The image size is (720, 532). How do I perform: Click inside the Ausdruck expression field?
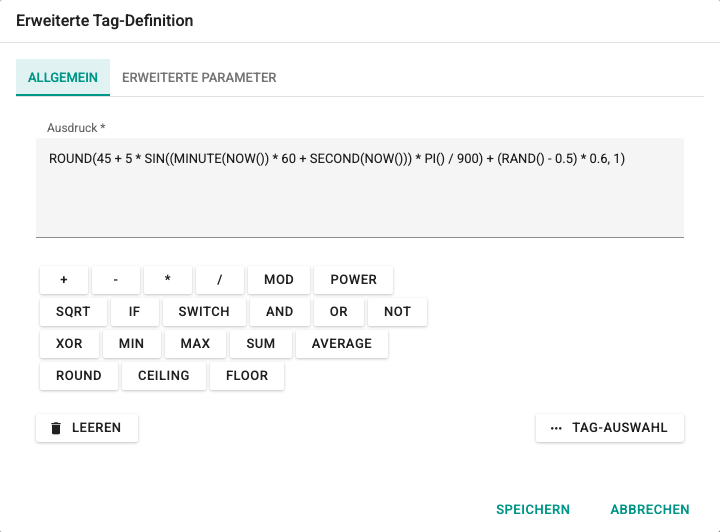pos(360,188)
